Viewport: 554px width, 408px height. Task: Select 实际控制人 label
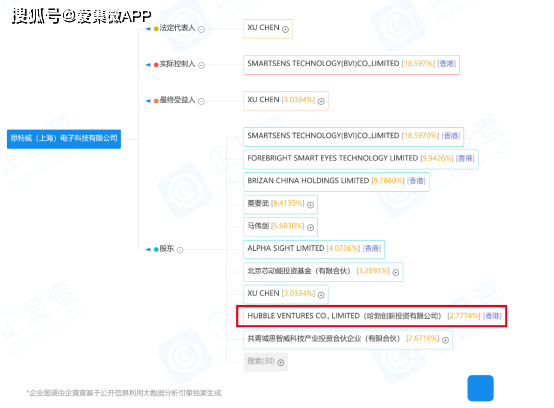tap(177, 64)
